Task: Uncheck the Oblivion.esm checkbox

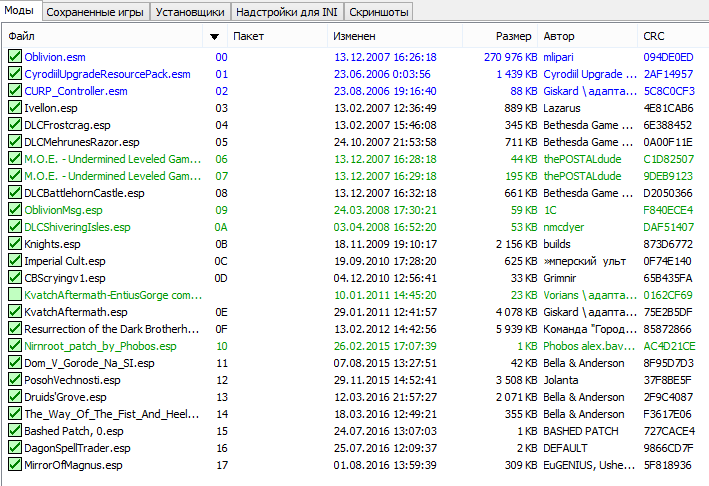Action: tap(15, 57)
